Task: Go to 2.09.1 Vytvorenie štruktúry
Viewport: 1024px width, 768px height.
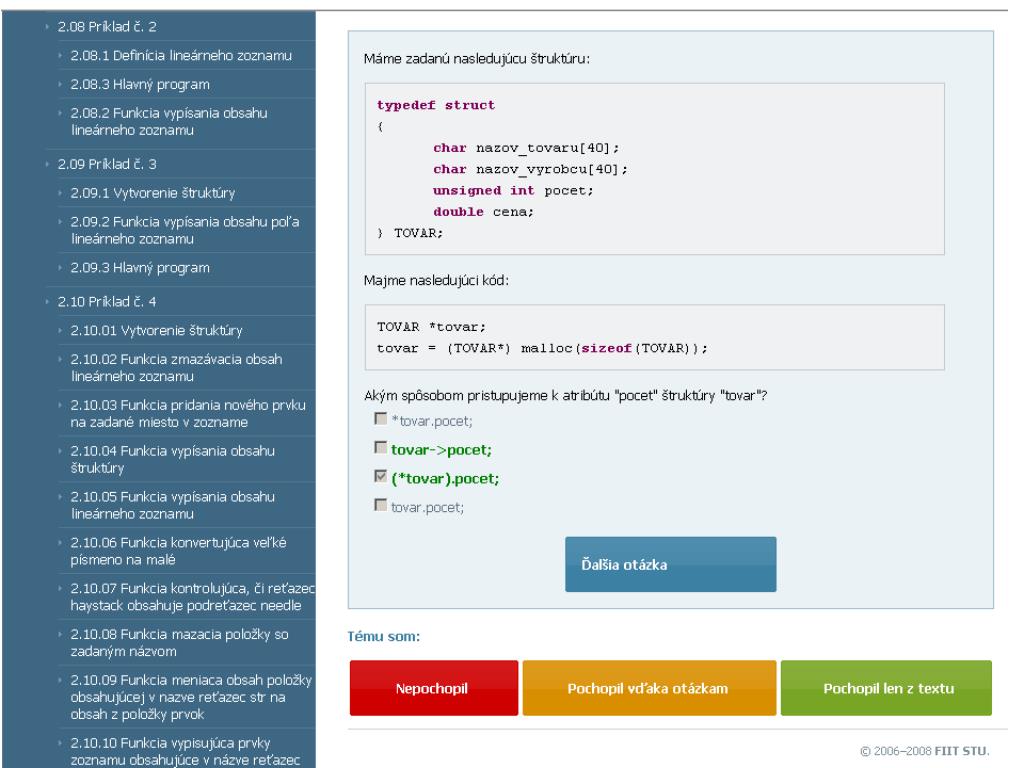Action: click(153, 193)
